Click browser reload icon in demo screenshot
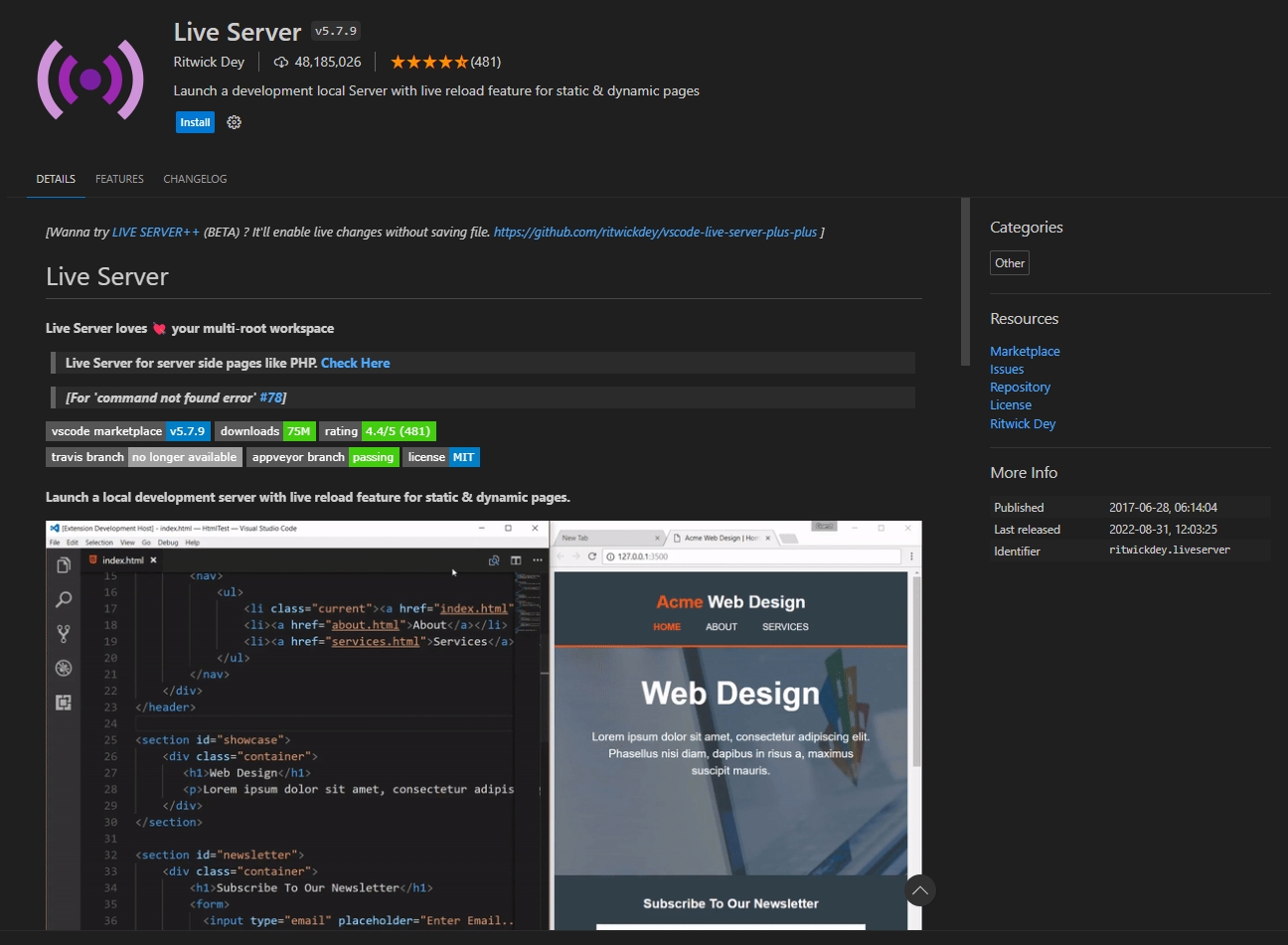Screen dimensions: 1288x945 (x=592, y=556)
